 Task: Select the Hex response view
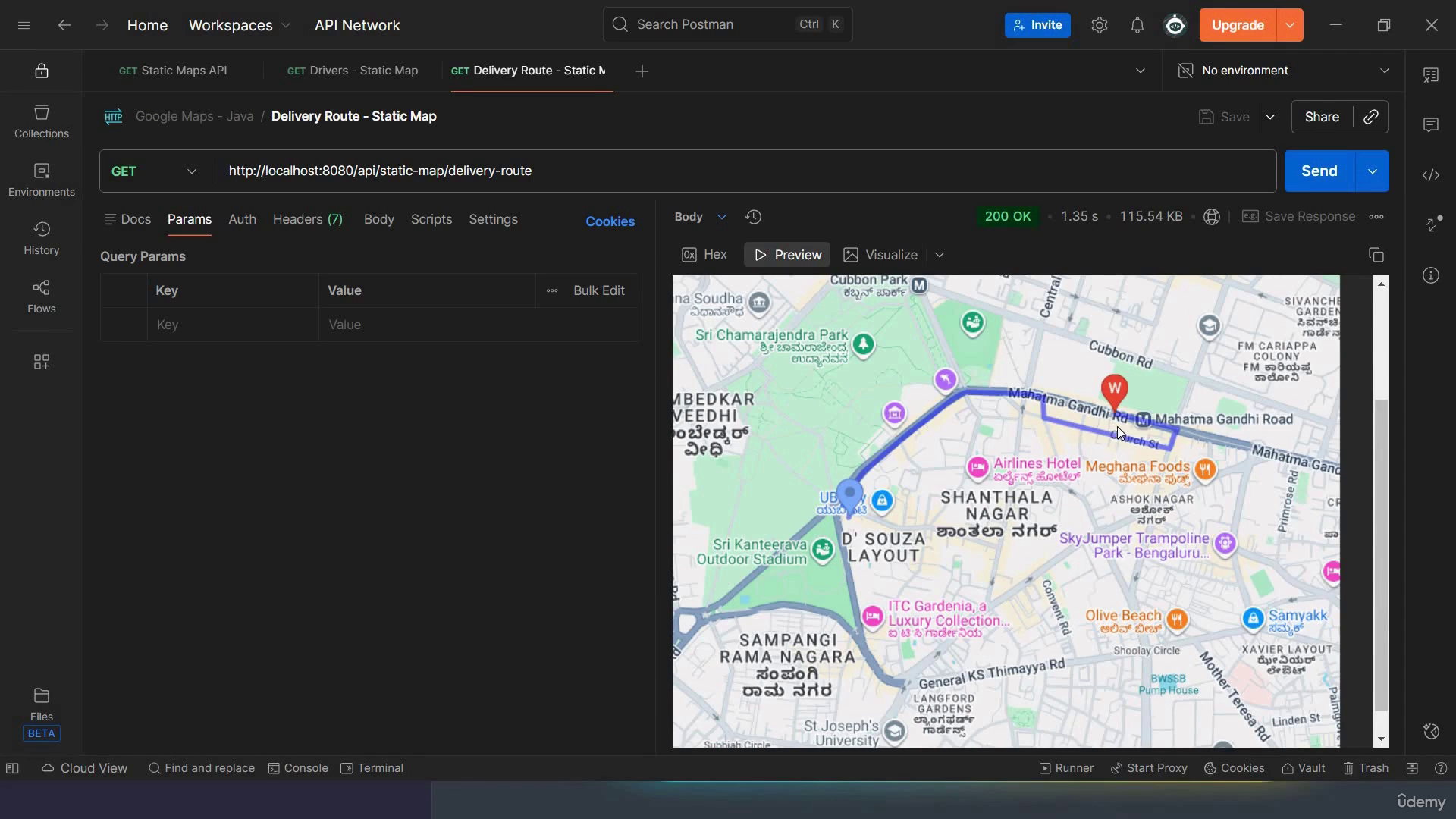pos(704,255)
